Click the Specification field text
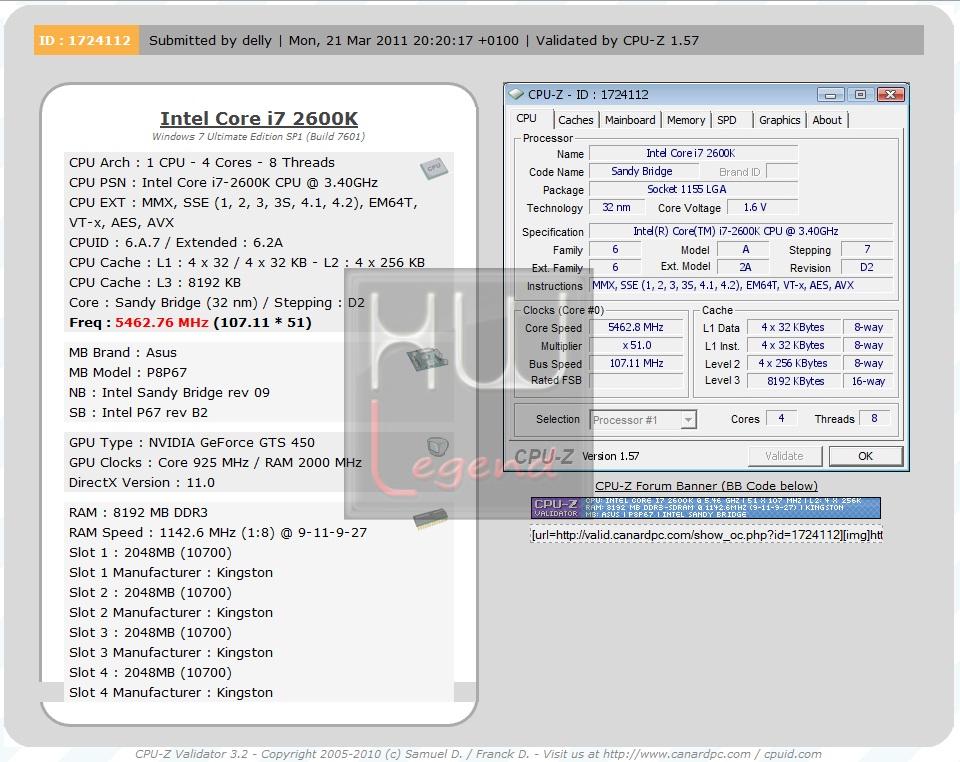The width and height of the screenshot is (960, 762). click(x=740, y=231)
